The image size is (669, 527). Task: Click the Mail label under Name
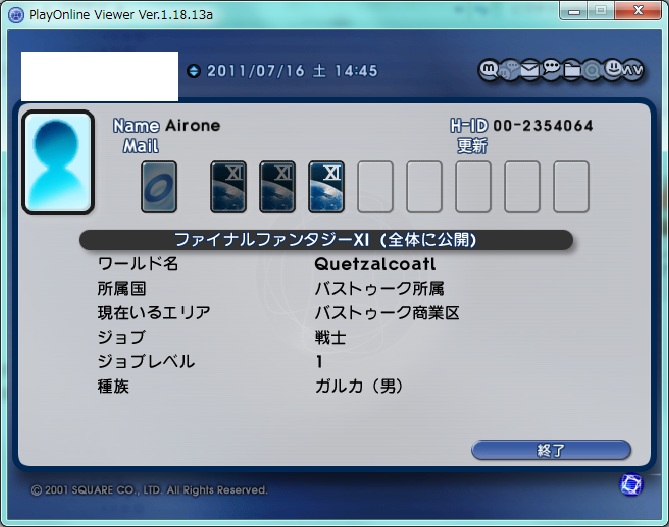point(141,146)
